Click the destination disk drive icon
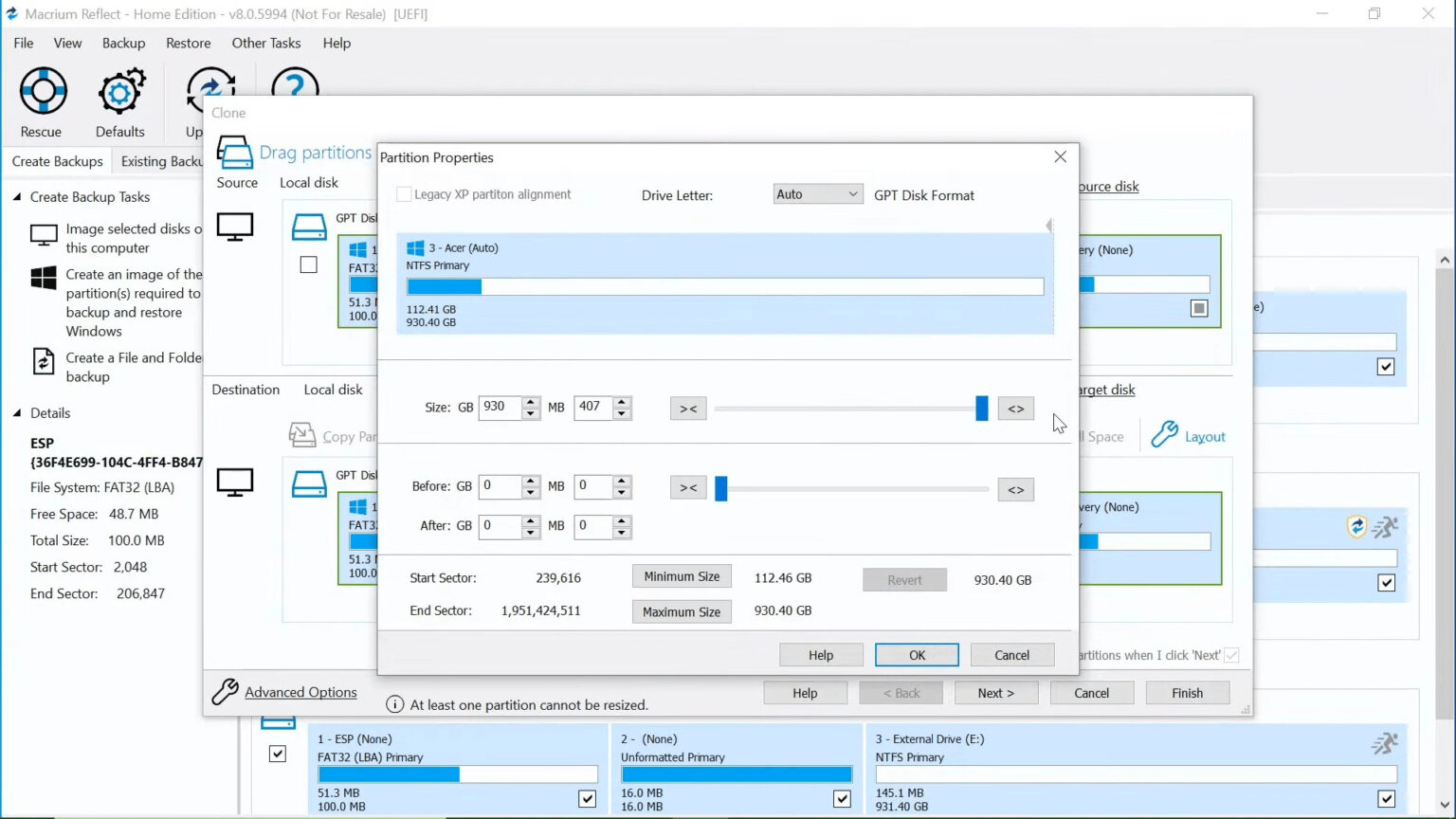The width and height of the screenshot is (1456, 819). tap(309, 484)
